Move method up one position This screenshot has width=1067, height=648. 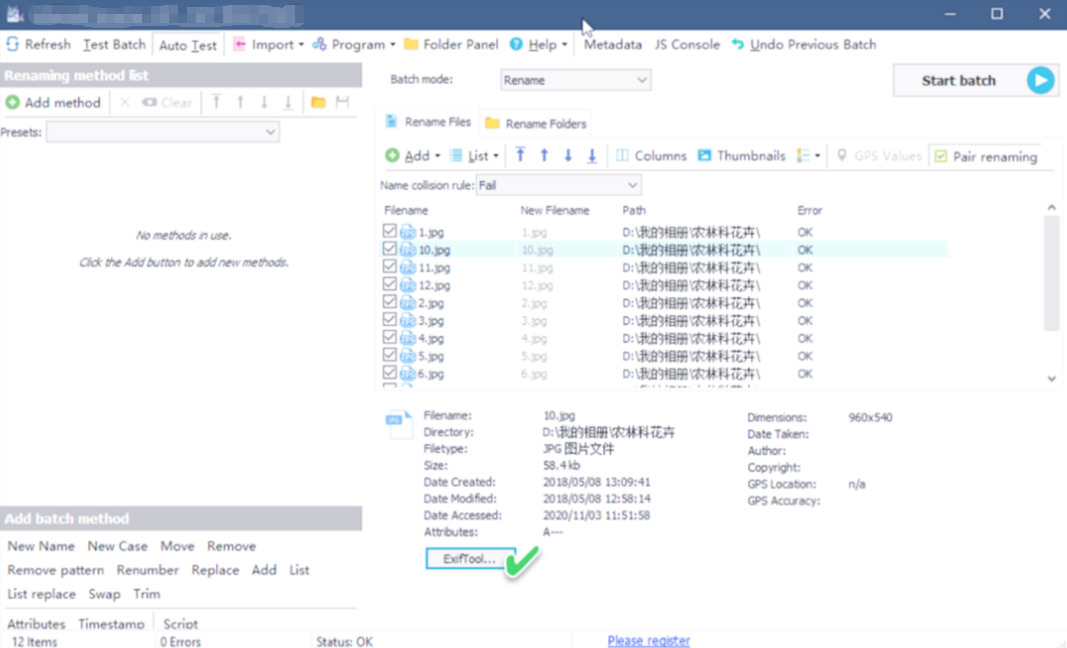tap(240, 102)
